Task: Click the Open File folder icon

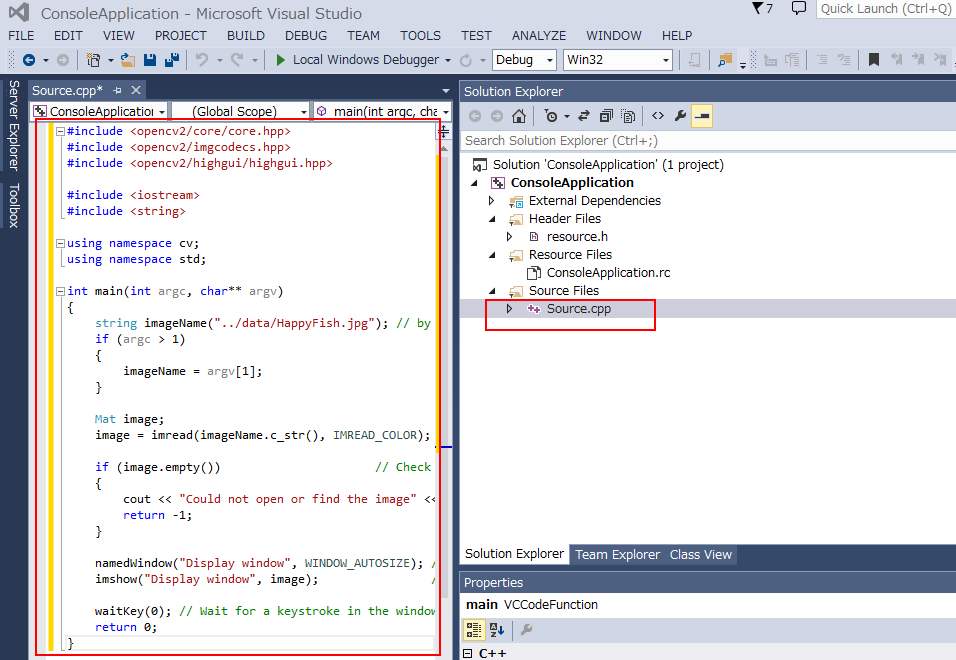Action: (127, 60)
